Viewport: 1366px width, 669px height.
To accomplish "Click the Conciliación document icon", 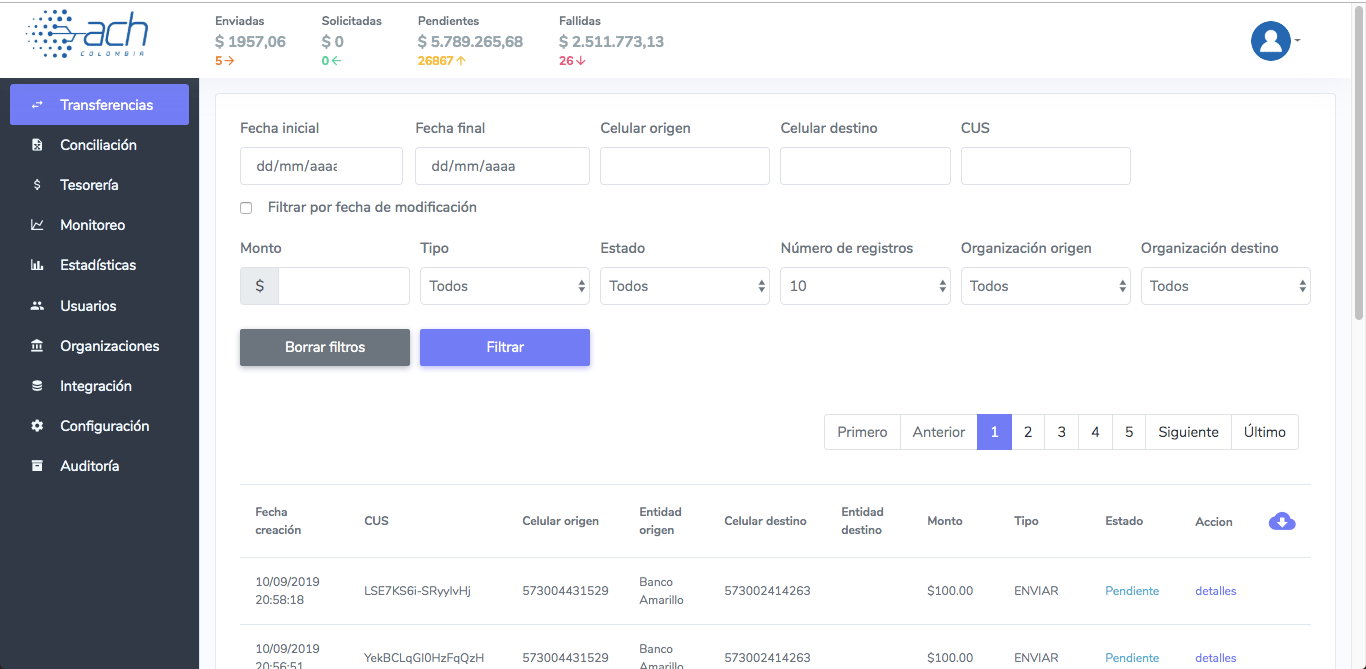I will [37, 145].
